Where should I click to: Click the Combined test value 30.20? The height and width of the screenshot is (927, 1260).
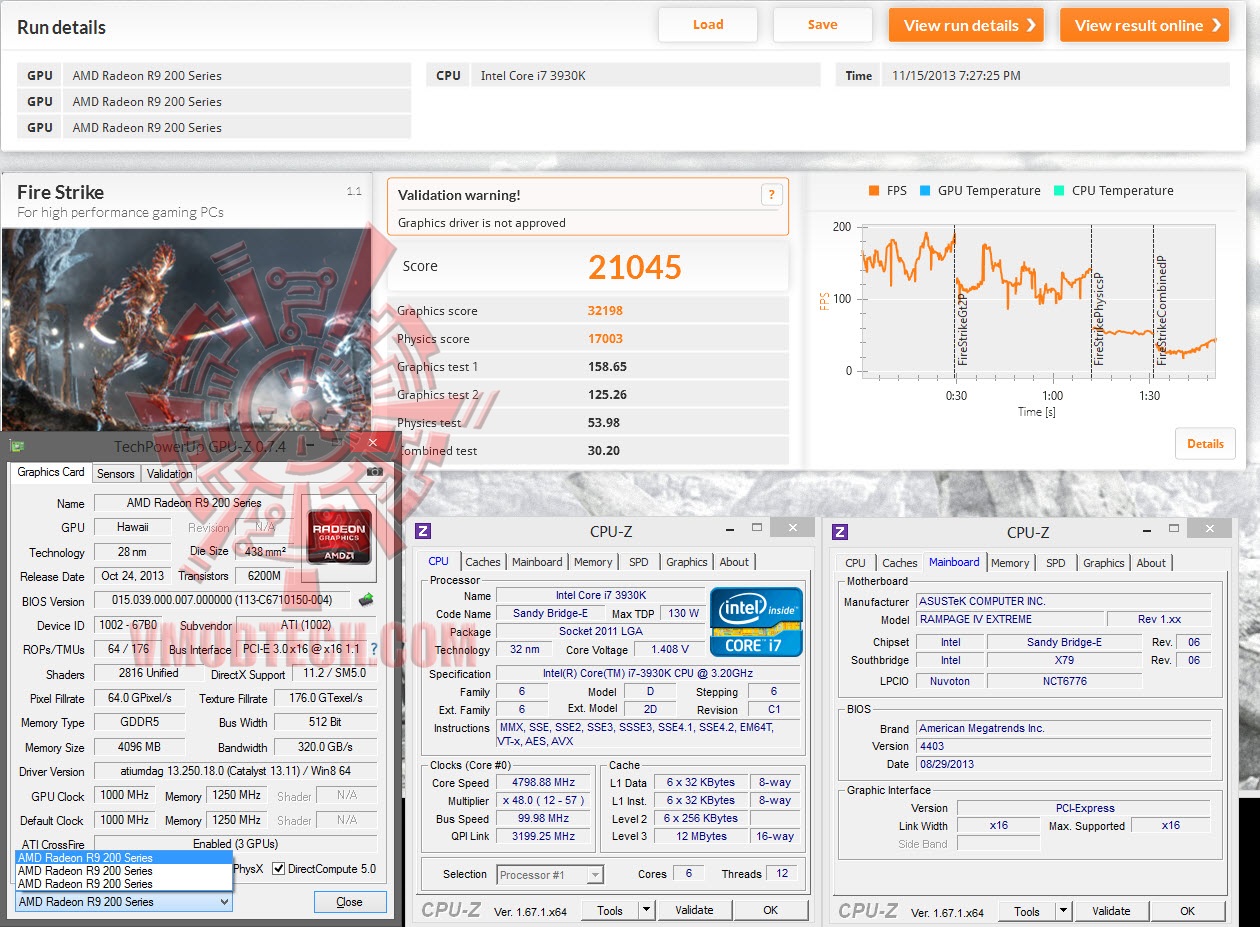click(x=603, y=451)
